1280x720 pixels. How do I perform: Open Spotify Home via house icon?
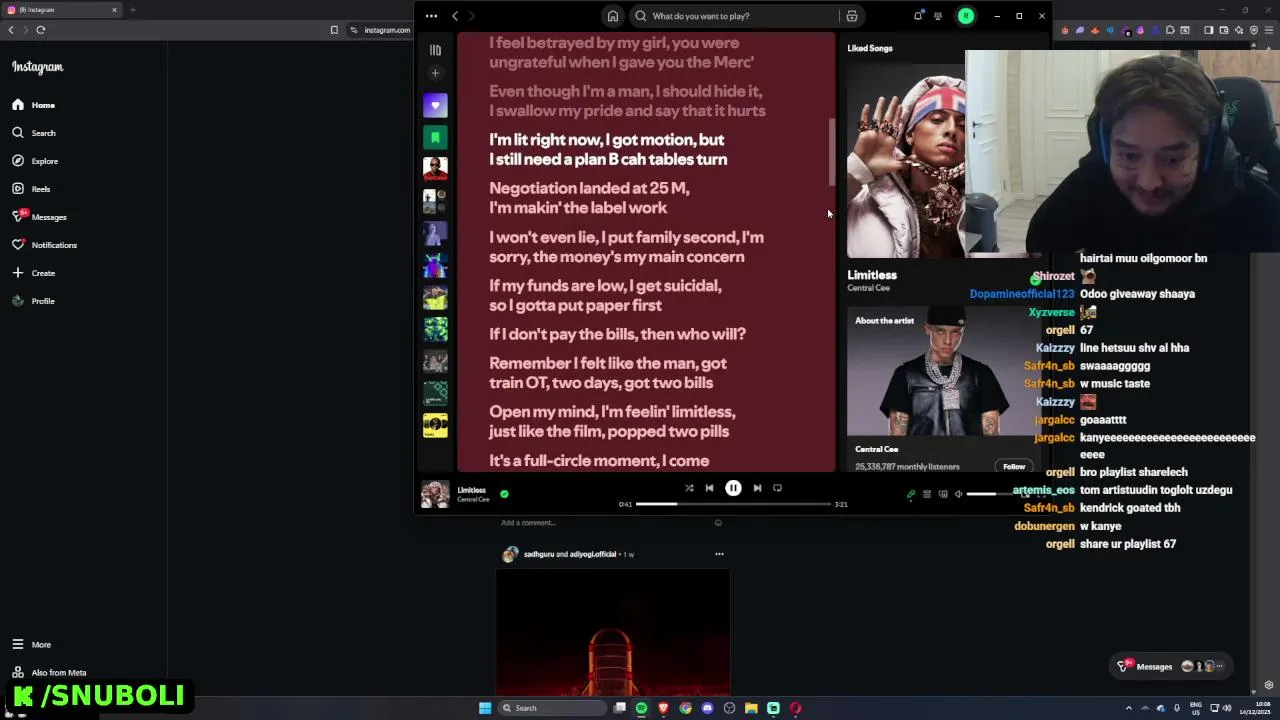pyautogui.click(x=613, y=16)
